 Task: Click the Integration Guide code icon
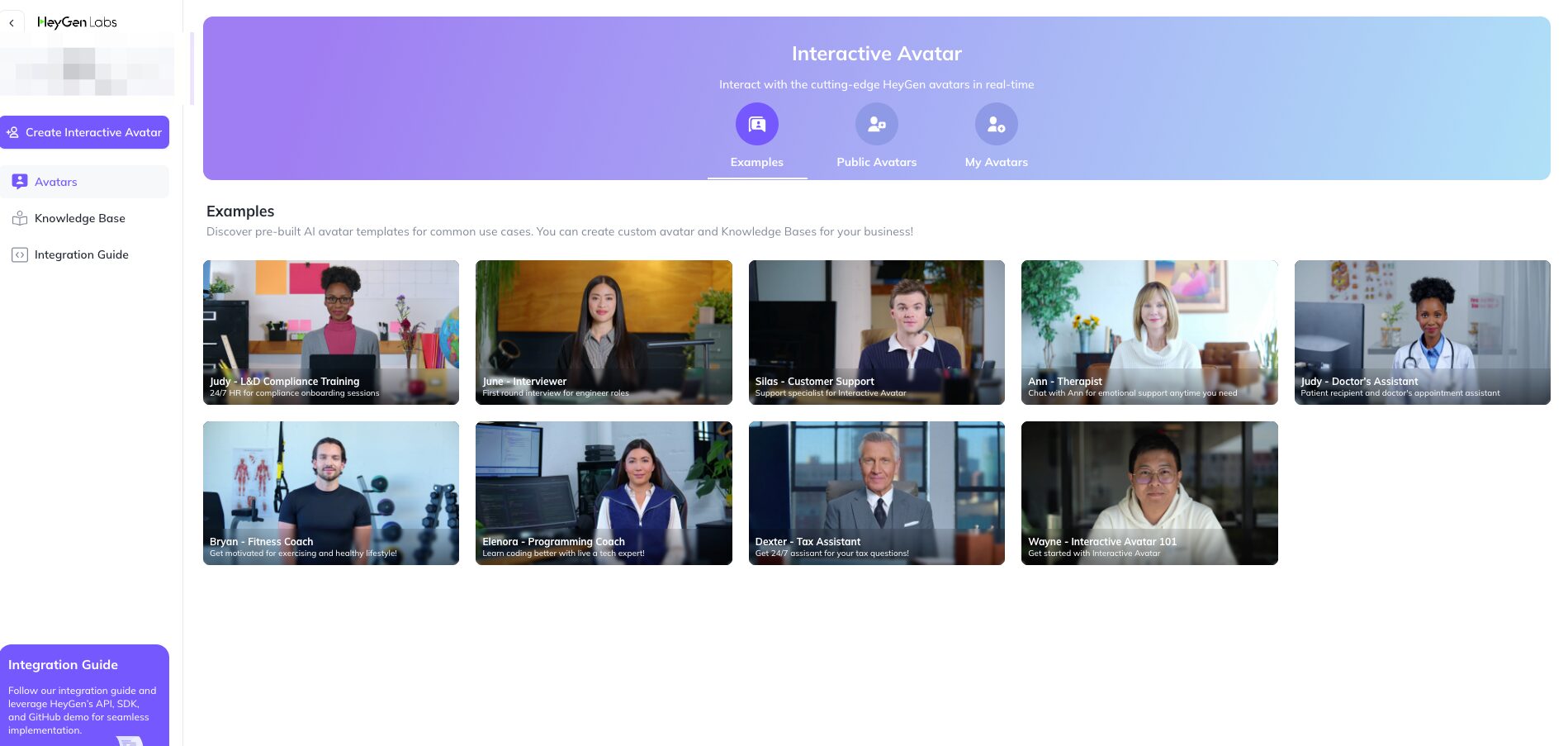point(20,254)
